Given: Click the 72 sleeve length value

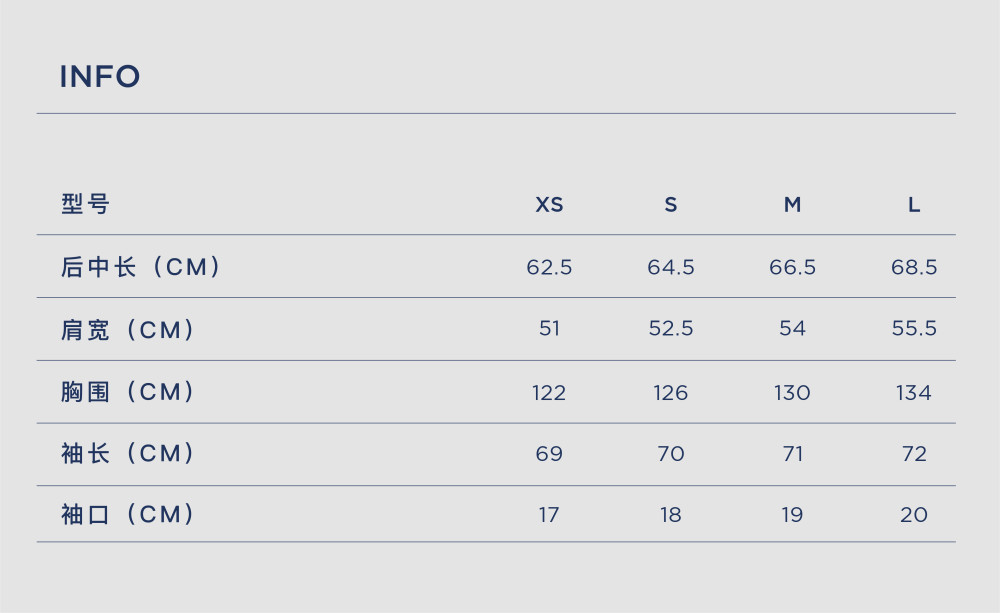Looking at the screenshot, I should pos(914,454).
